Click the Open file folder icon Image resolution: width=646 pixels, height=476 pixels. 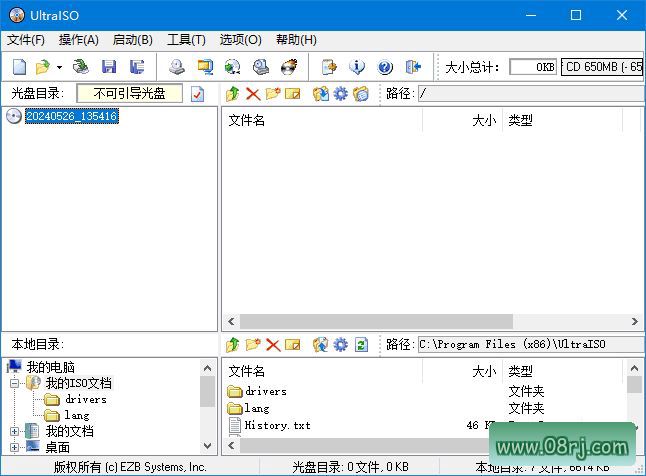[42, 67]
